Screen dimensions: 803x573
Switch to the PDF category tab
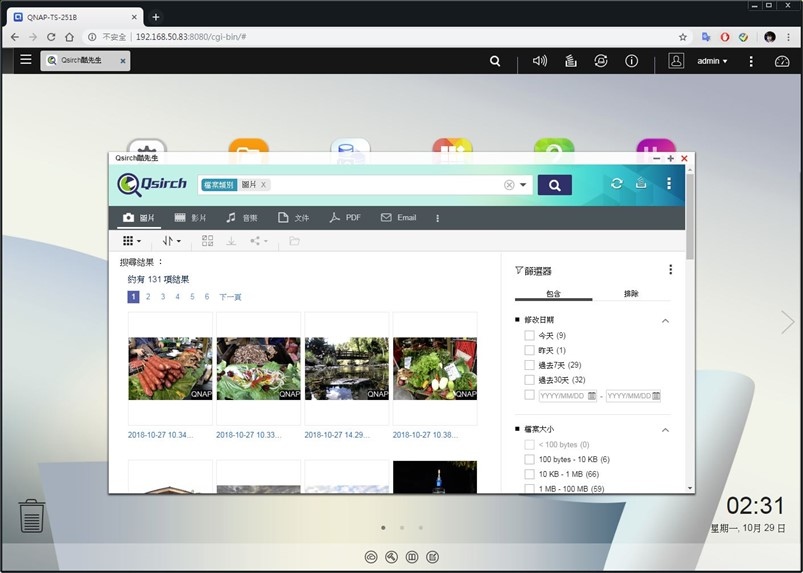345,218
